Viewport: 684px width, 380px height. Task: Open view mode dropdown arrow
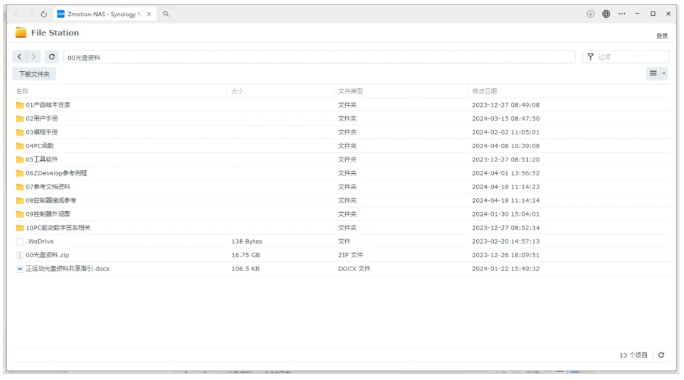tap(664, 73)
